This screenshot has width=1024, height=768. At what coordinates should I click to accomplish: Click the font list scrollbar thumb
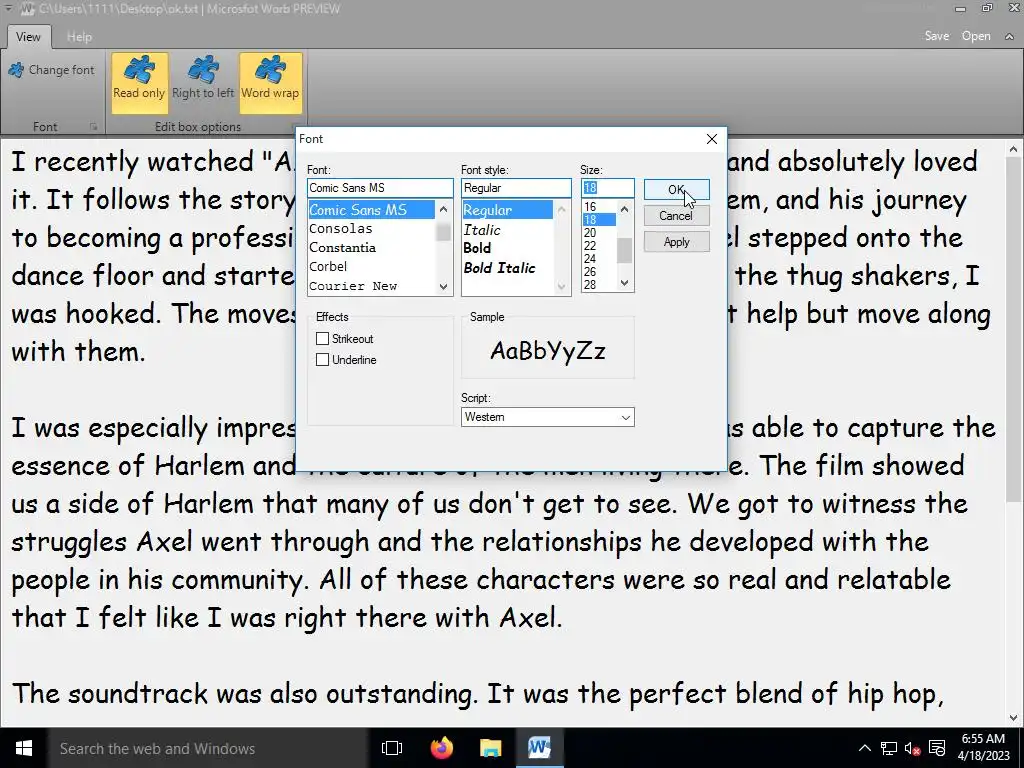[444, 232]
